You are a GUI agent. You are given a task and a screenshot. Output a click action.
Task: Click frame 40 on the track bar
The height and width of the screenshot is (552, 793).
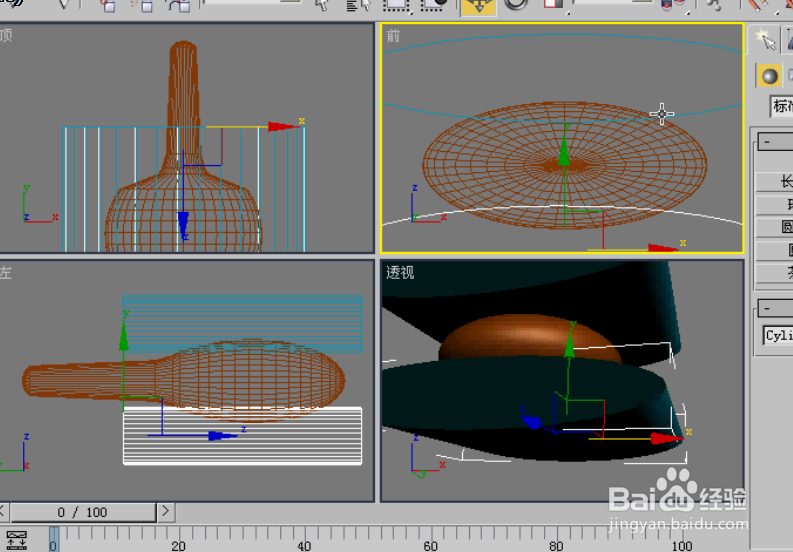[304, 546]
